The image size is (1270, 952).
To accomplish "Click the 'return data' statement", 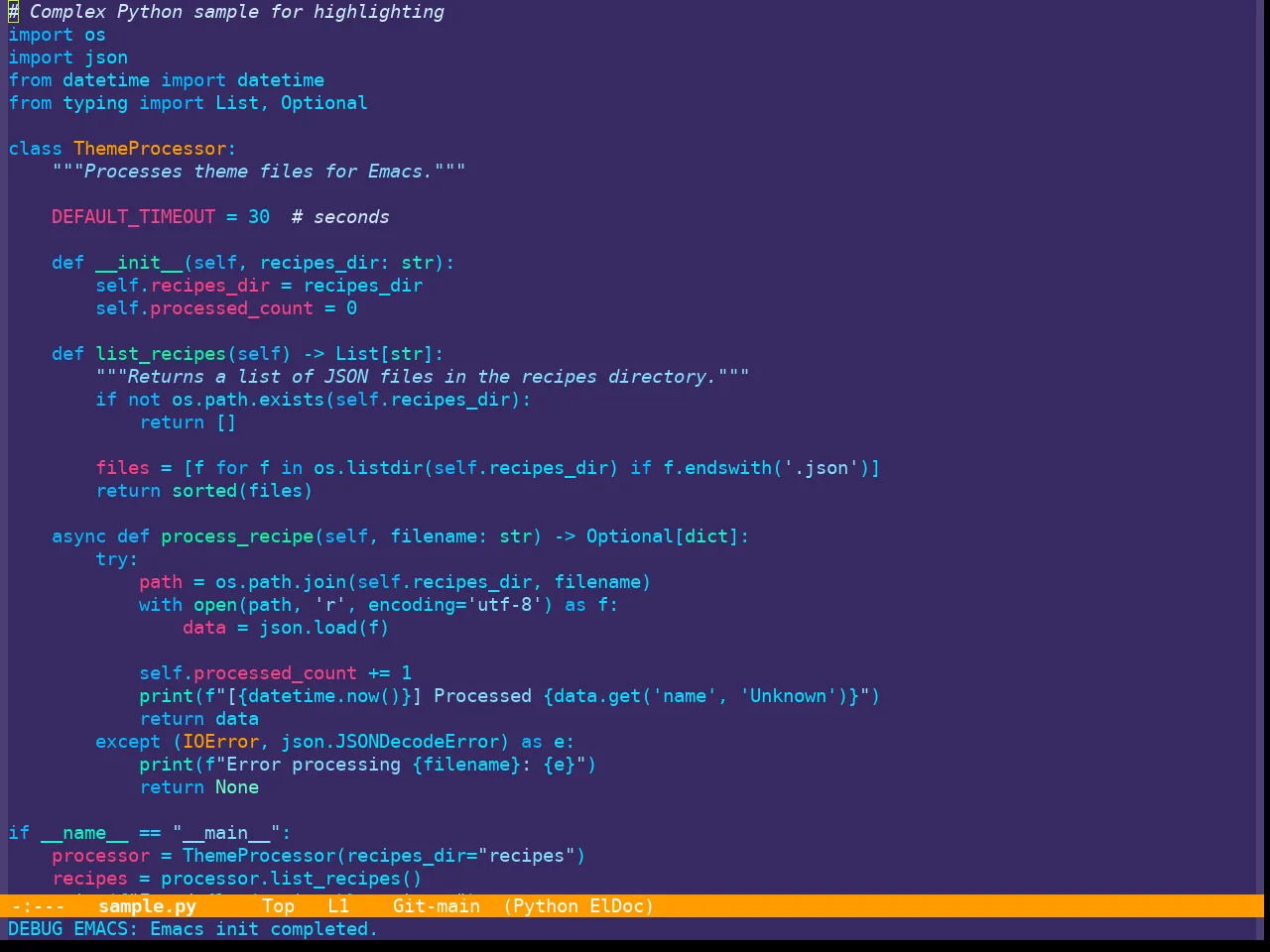I will 198,719.
